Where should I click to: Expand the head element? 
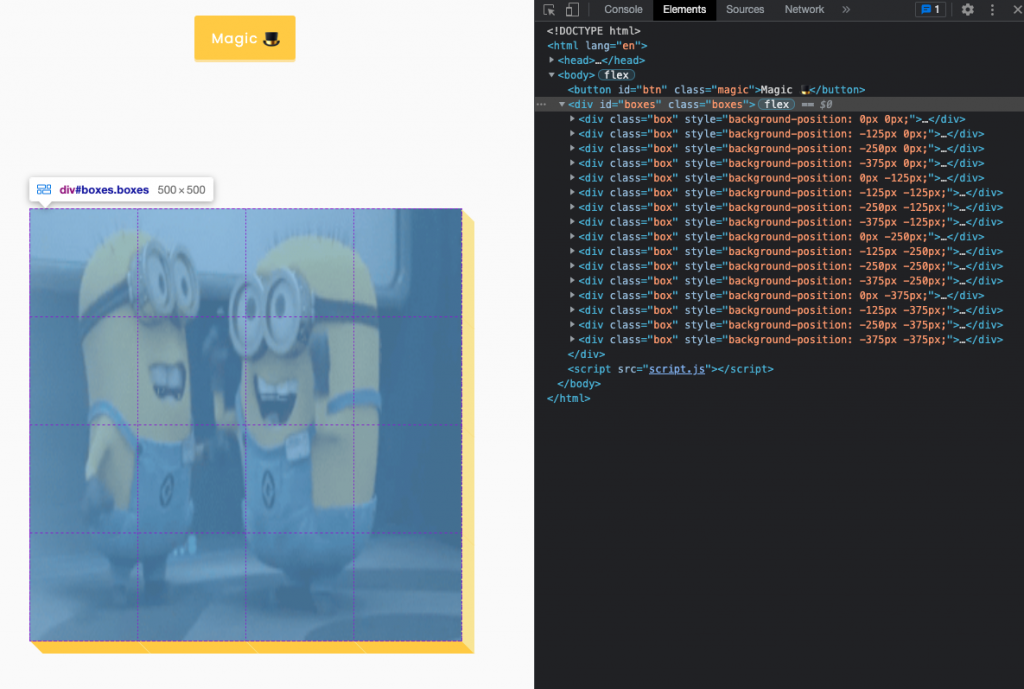click(x=552, y=60)
